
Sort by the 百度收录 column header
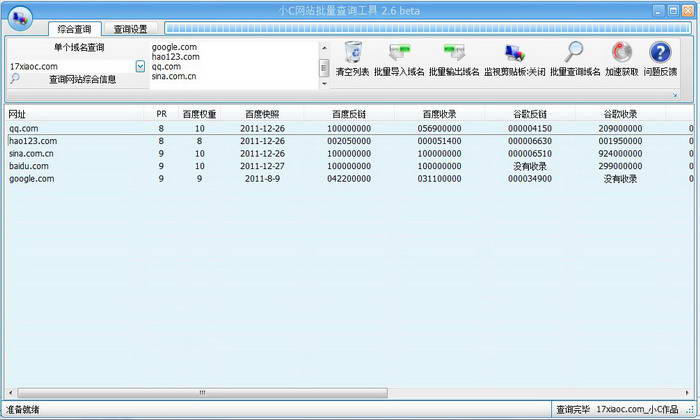point(439,114)
